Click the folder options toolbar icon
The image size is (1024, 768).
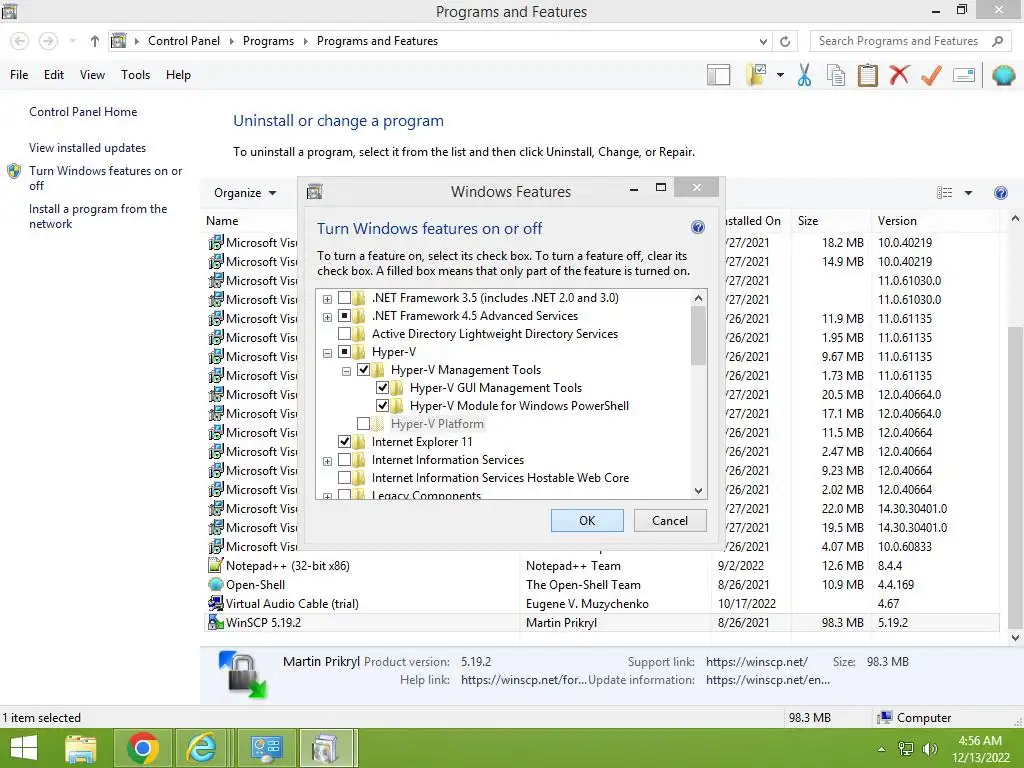pos(757,75)
